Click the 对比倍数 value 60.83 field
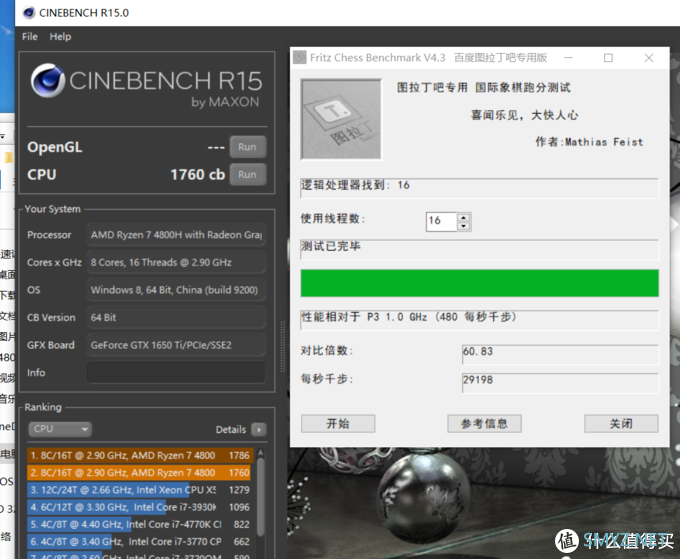This screenshot has width=680, height=559. [x=560, y=354]
